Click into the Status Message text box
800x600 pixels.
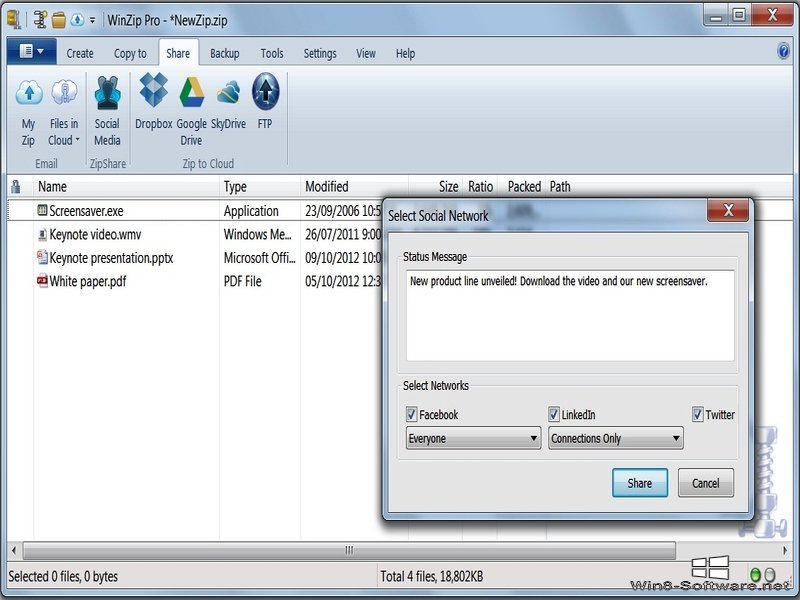click(x=570, y=316)
